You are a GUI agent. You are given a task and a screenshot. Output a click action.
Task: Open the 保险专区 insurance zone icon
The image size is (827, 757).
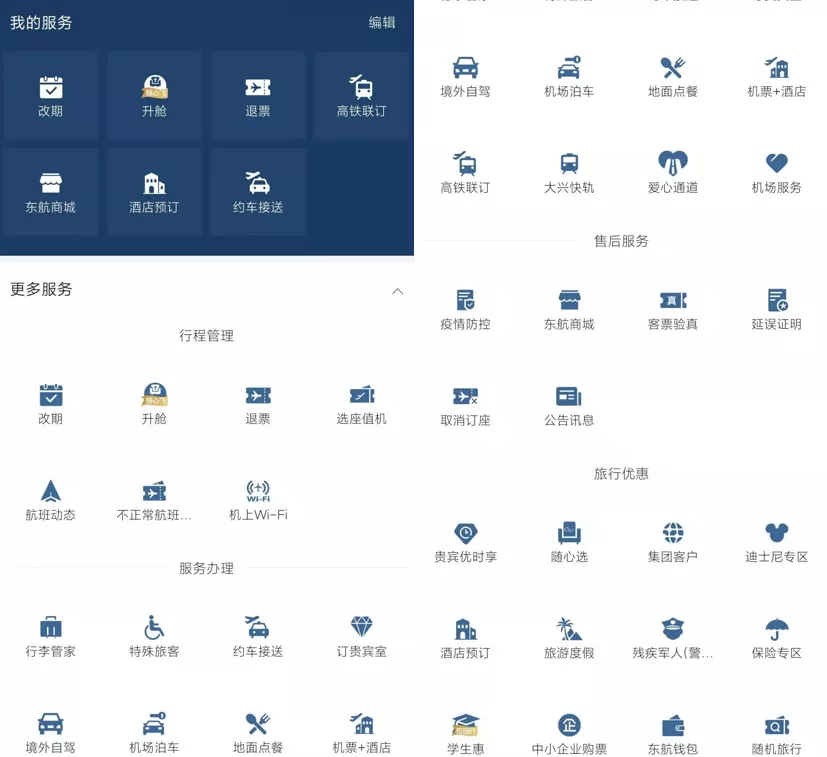tap(774, 640)
